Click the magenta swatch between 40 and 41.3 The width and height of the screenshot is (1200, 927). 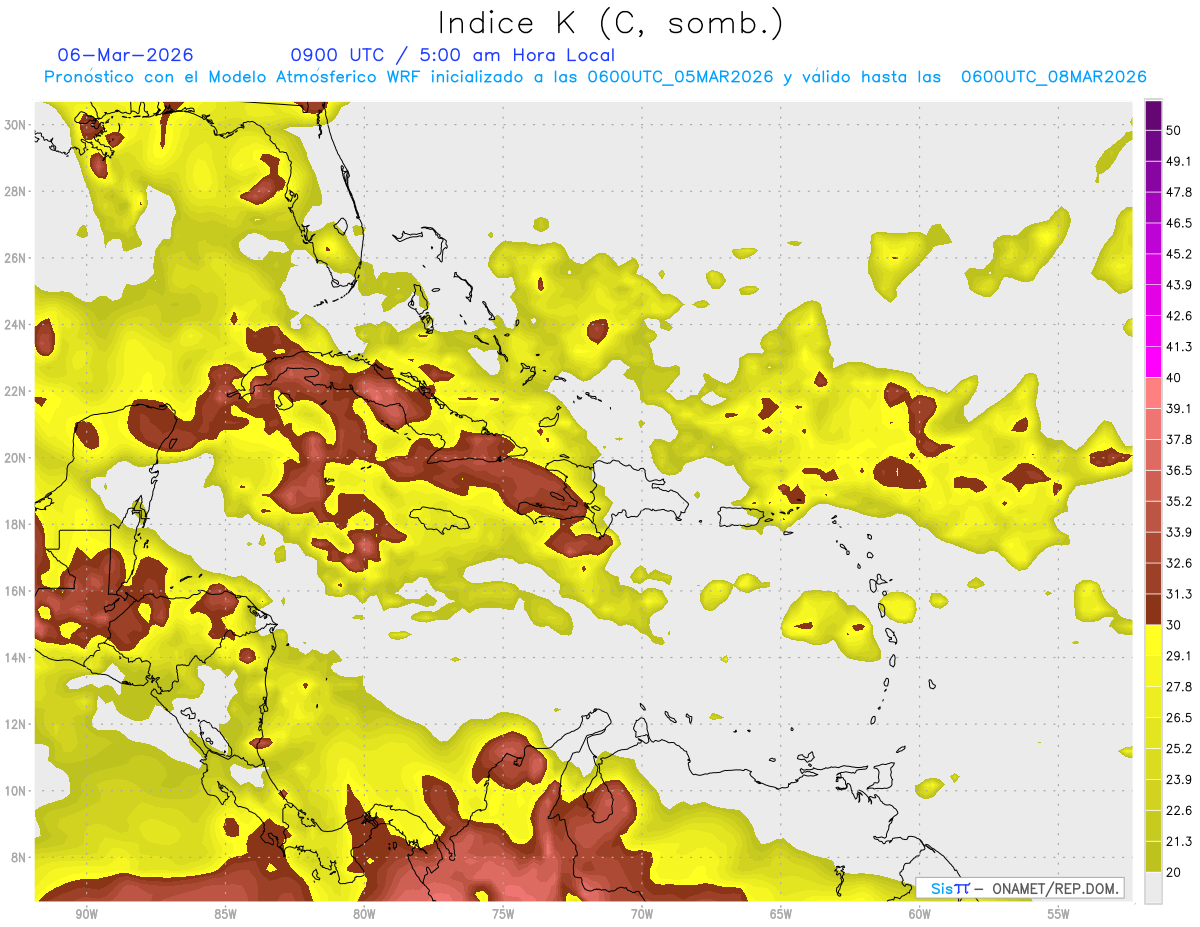[1153, 362]
